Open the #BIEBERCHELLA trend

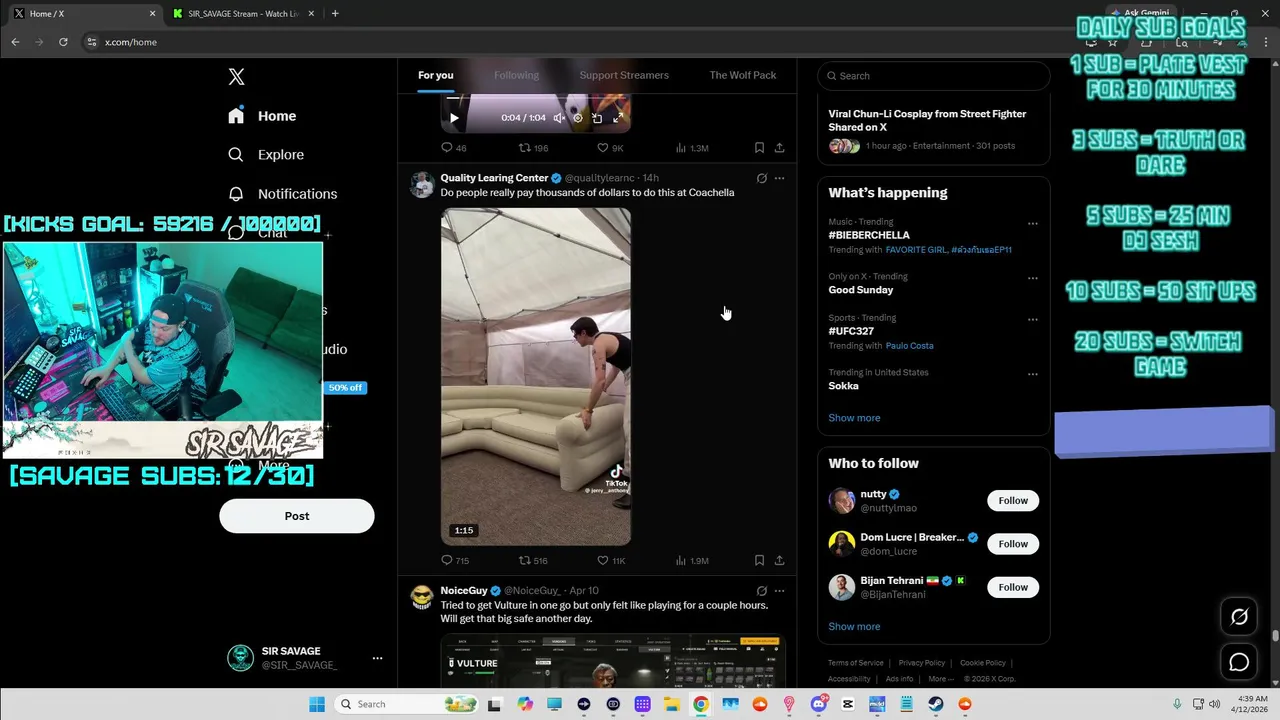pyautogui.click(x=869, y=236)
